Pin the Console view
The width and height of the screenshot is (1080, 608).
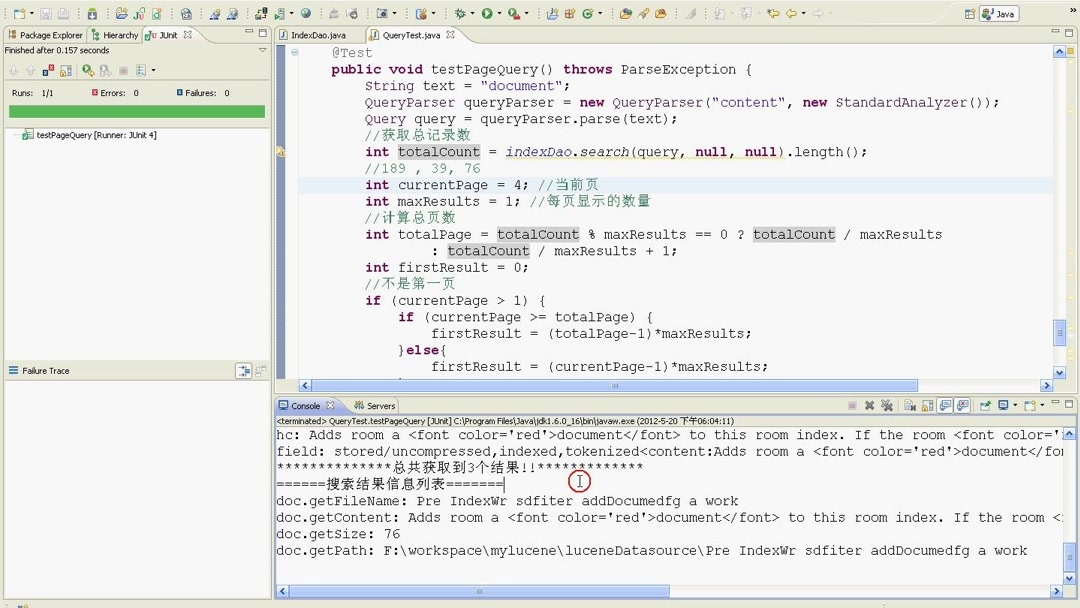(x=986, y=405)
